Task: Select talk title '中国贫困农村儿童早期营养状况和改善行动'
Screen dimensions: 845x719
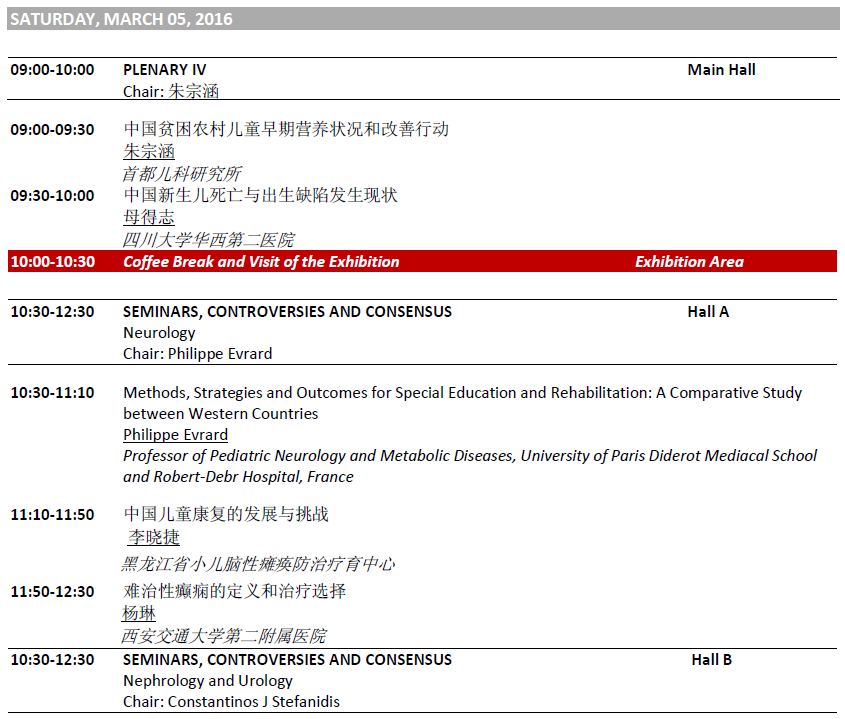Action: pos(286,129)
